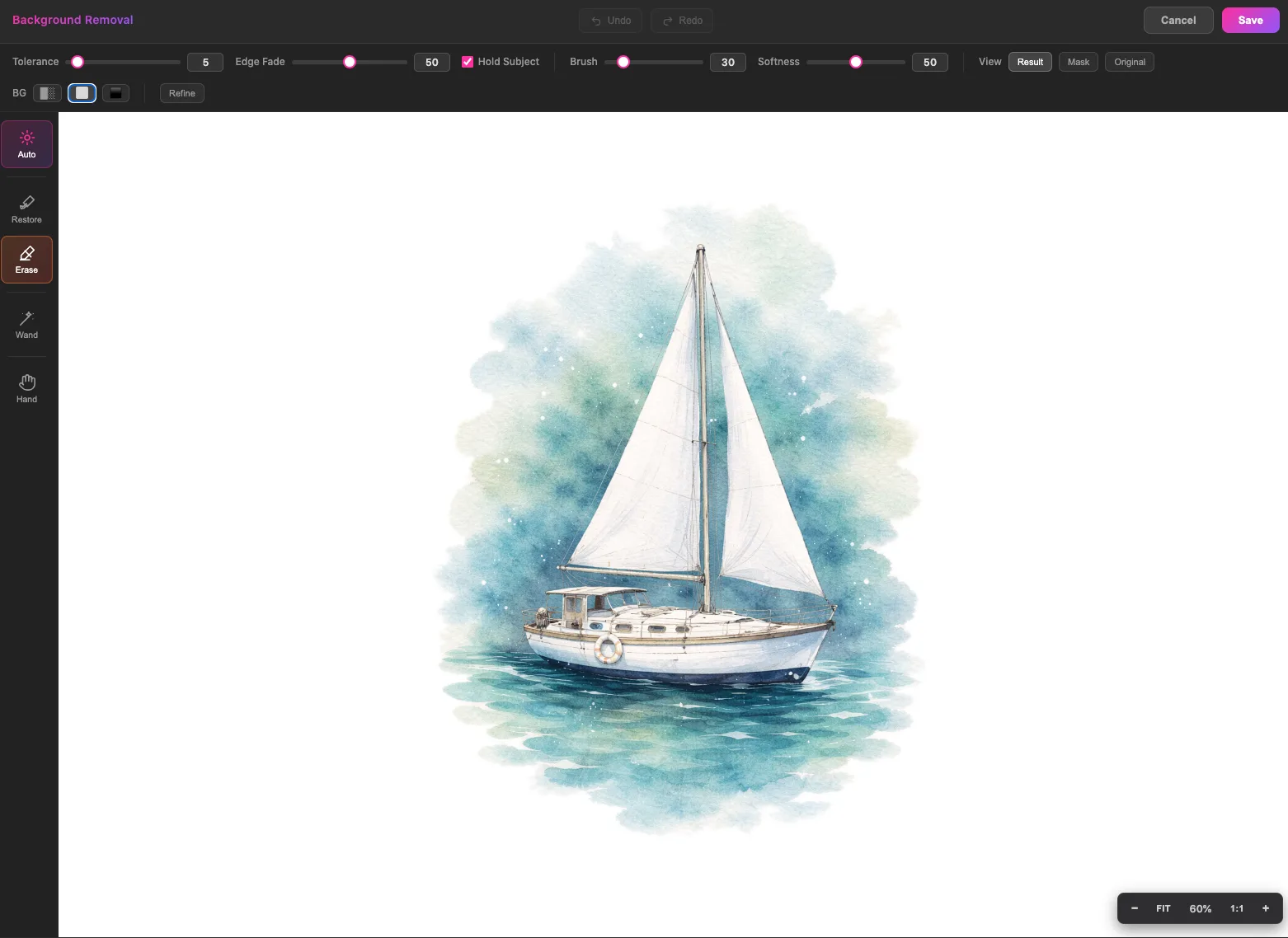Viewport: 1288px width, 938px height.
Task: Switch BG to checkerboard transparency preview
Action: 48,93
